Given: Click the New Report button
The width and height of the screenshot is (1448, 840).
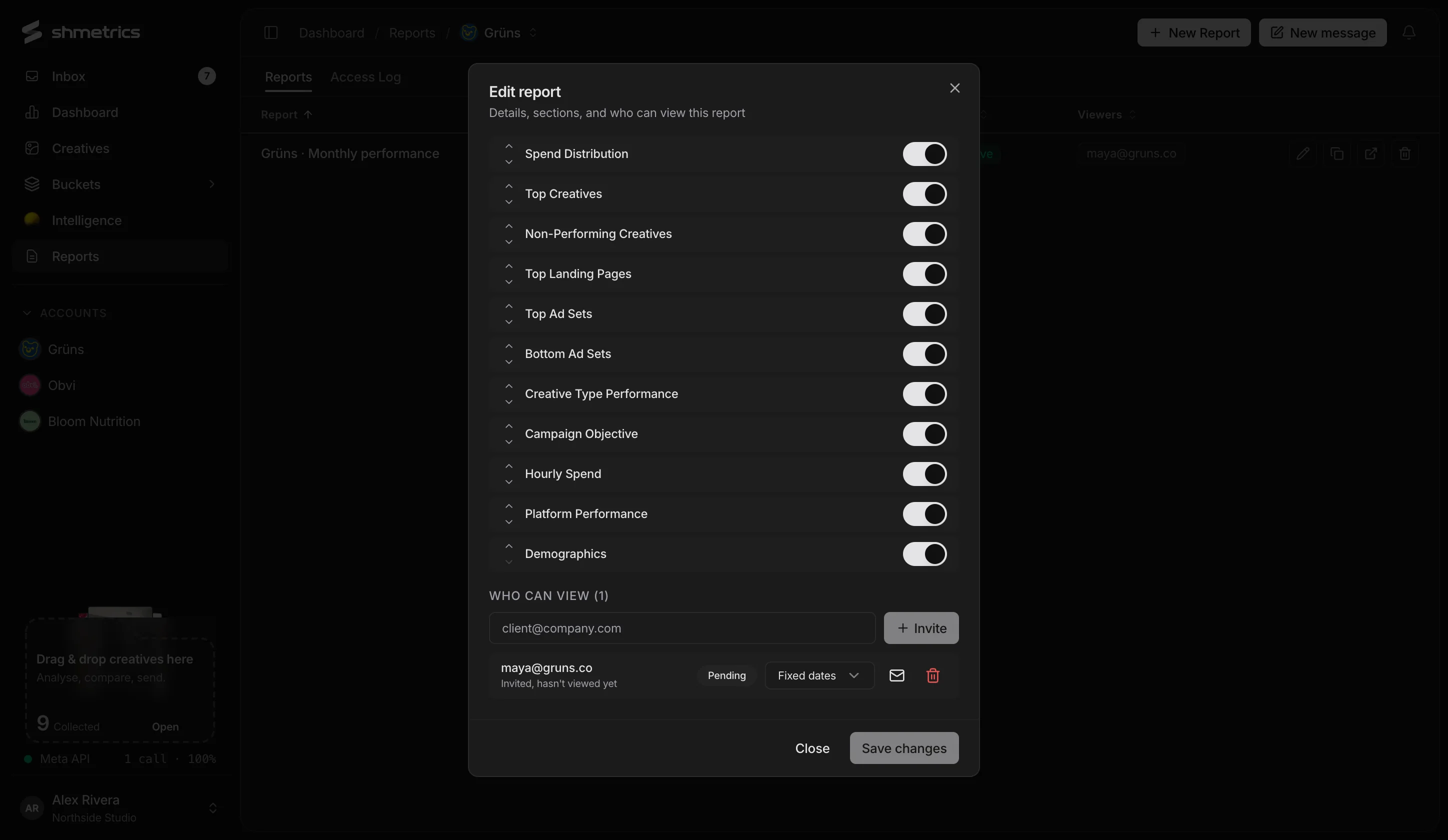Looking at the screenshot, I should (1193, 32).
